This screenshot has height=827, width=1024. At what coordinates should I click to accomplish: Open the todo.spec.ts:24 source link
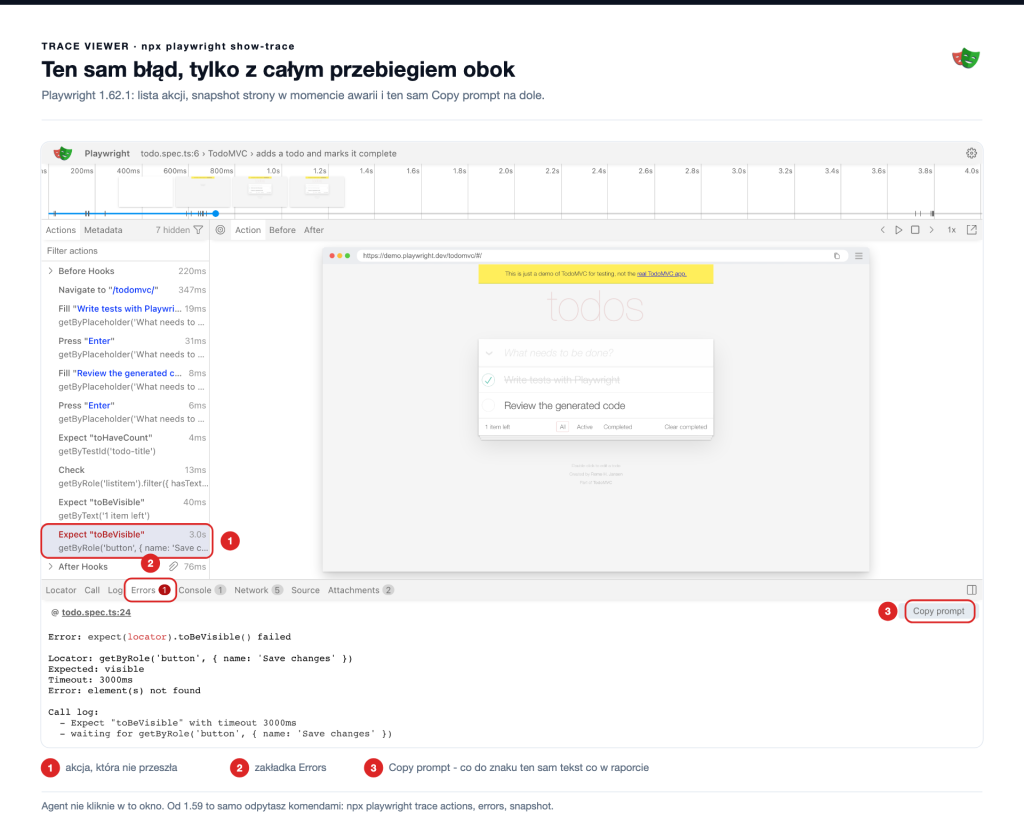[96, 612]
